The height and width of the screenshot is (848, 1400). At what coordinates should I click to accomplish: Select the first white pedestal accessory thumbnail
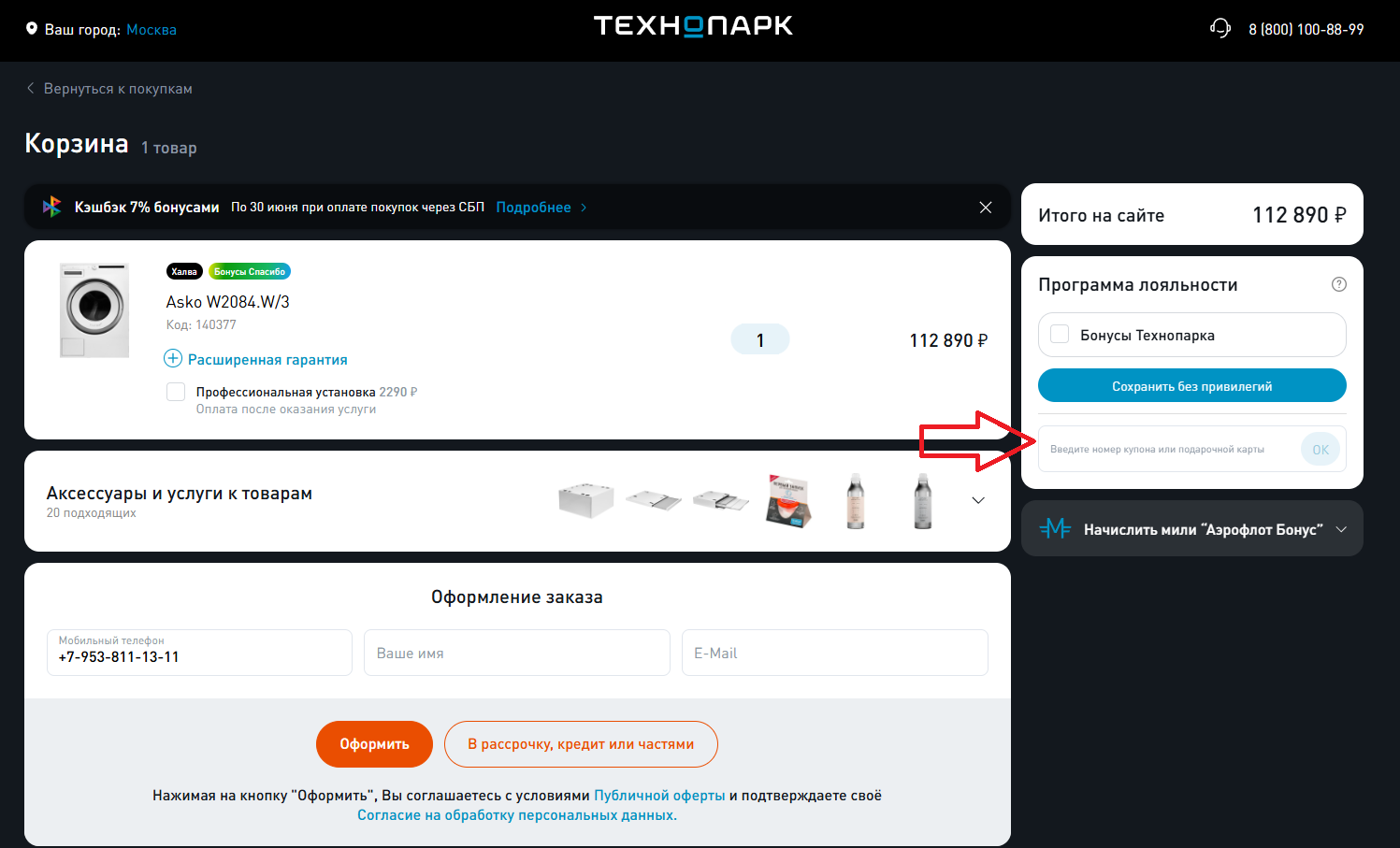pos(585,500)
